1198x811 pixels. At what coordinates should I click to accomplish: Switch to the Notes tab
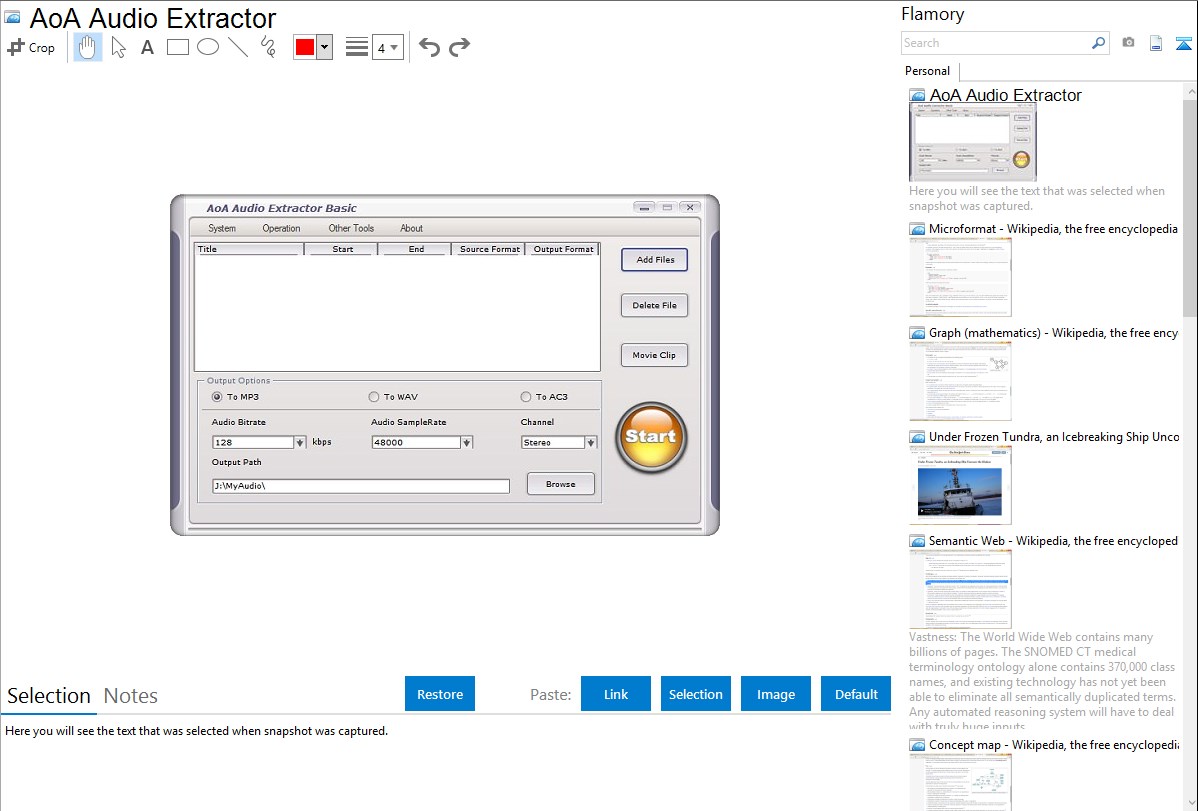[x=131, y=696]
